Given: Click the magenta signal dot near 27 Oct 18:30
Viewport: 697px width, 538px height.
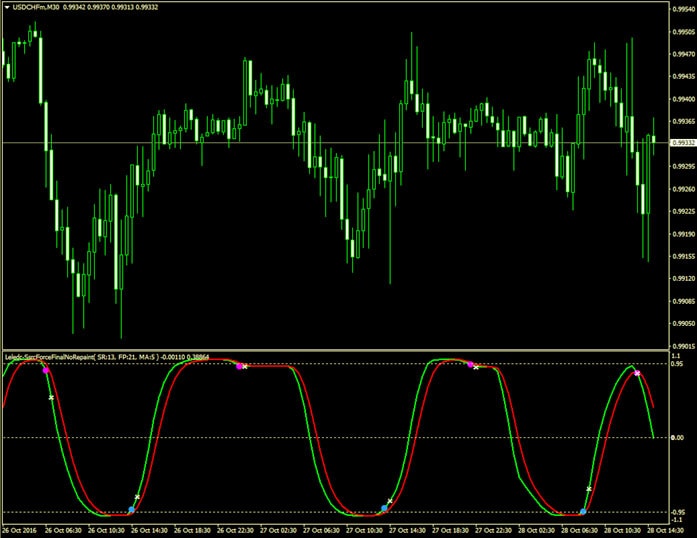Looking at the screenshot, I should 470,364.
